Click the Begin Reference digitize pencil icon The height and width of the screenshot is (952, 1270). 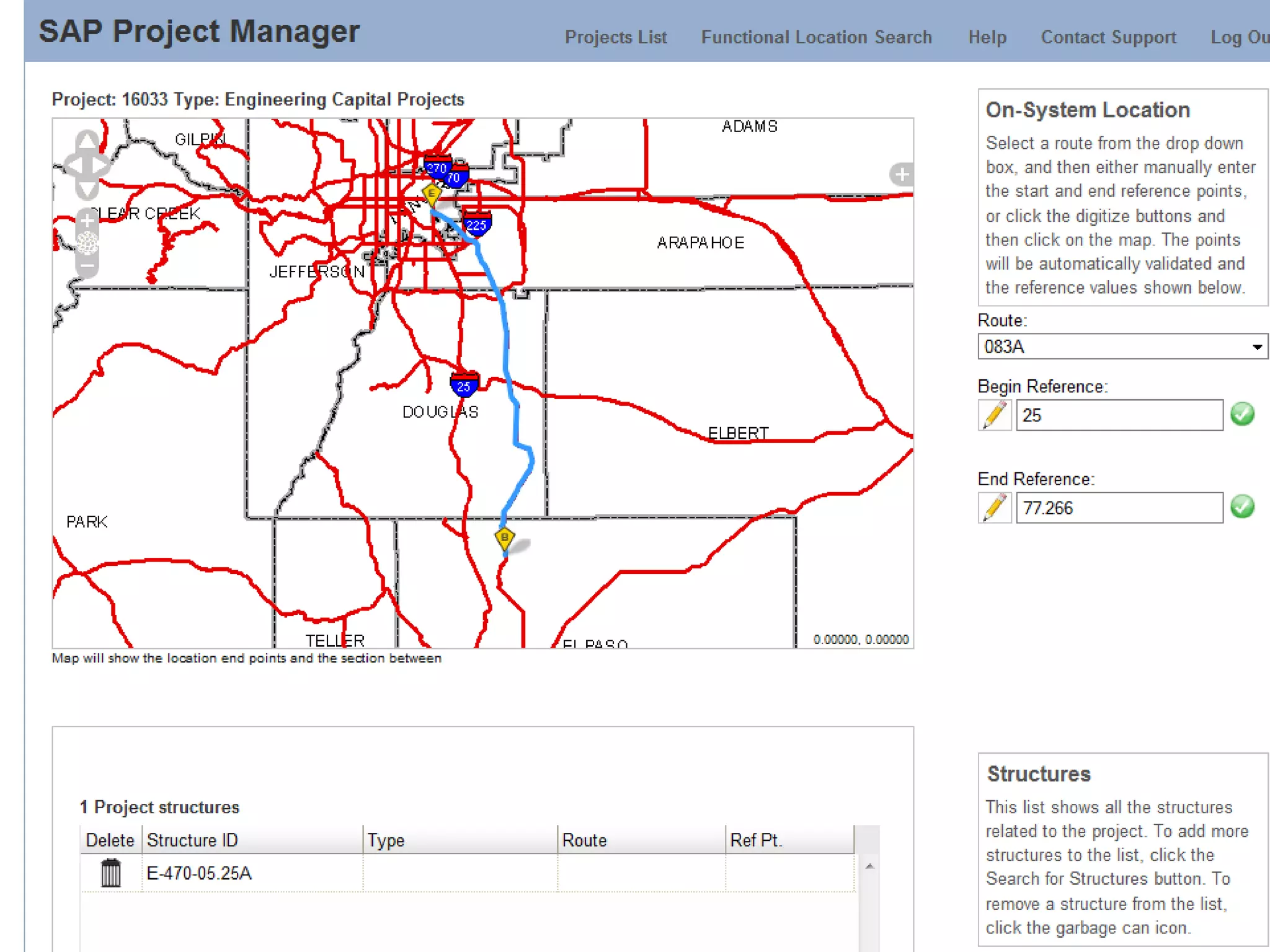pos(995,415)
